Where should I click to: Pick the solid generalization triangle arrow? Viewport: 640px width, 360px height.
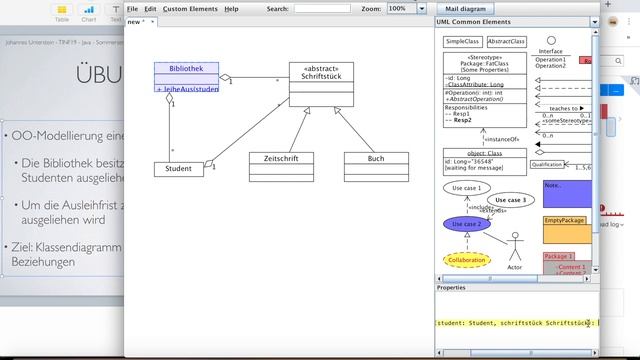[563, 80]
